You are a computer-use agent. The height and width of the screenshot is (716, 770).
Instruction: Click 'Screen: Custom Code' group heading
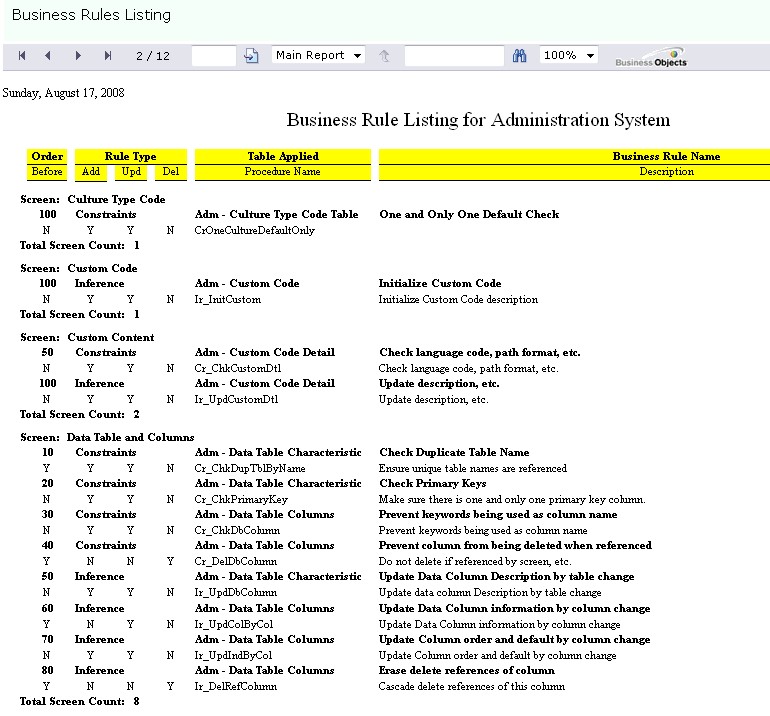(x=79, y=269)
